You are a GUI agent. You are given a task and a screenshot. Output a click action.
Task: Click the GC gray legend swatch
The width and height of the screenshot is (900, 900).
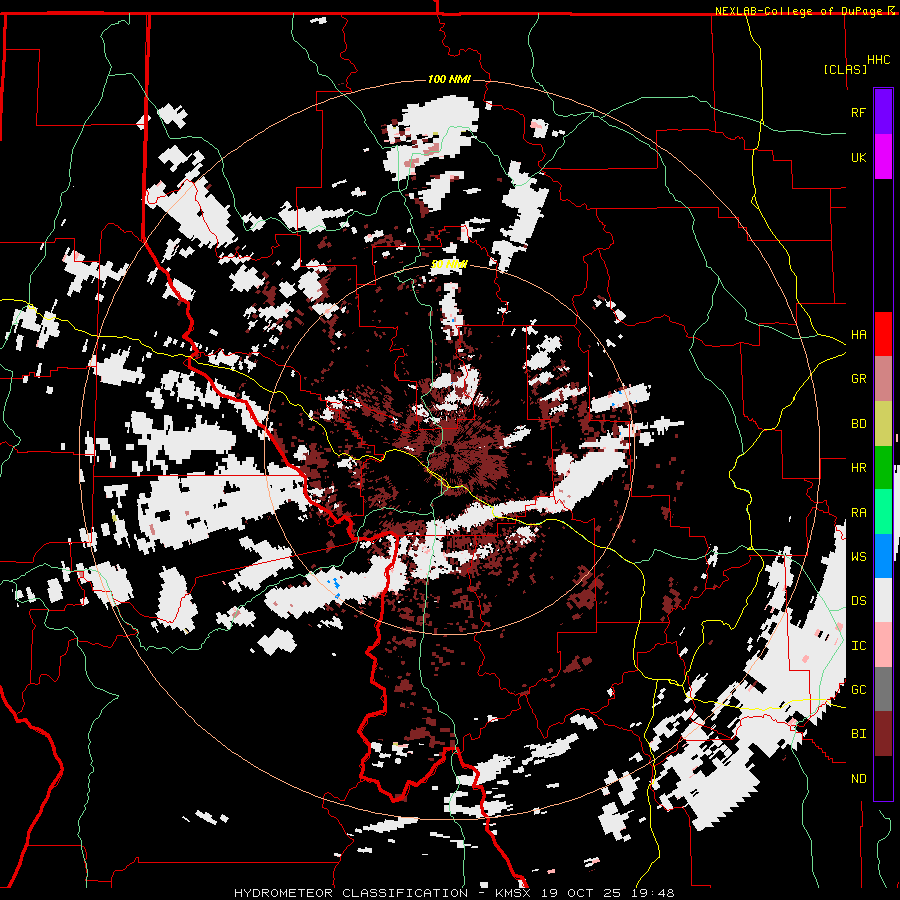click(x=883, y=689)
